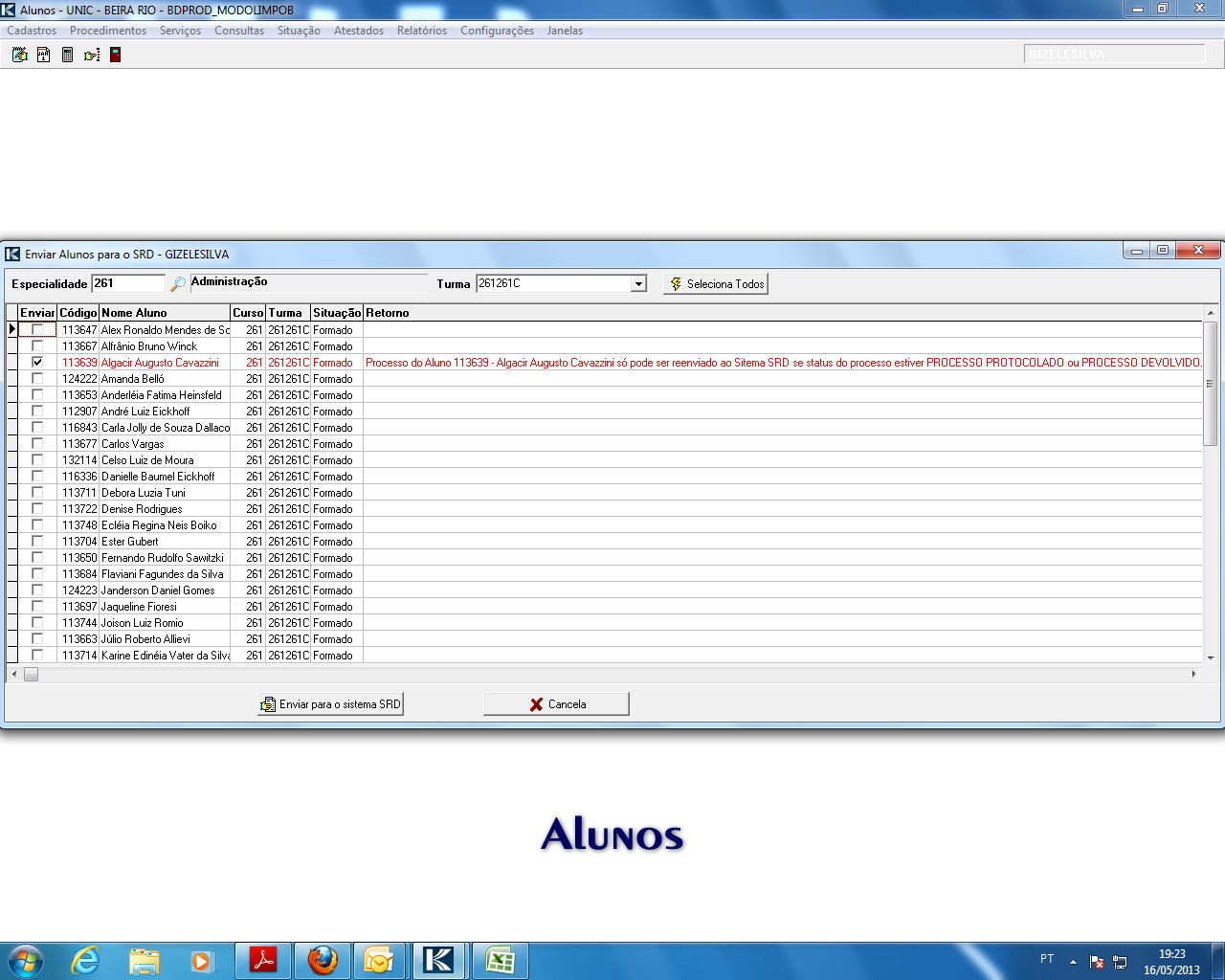
Task: Click the Internet Explorer taskbar icon
Action: coord(86,960)
